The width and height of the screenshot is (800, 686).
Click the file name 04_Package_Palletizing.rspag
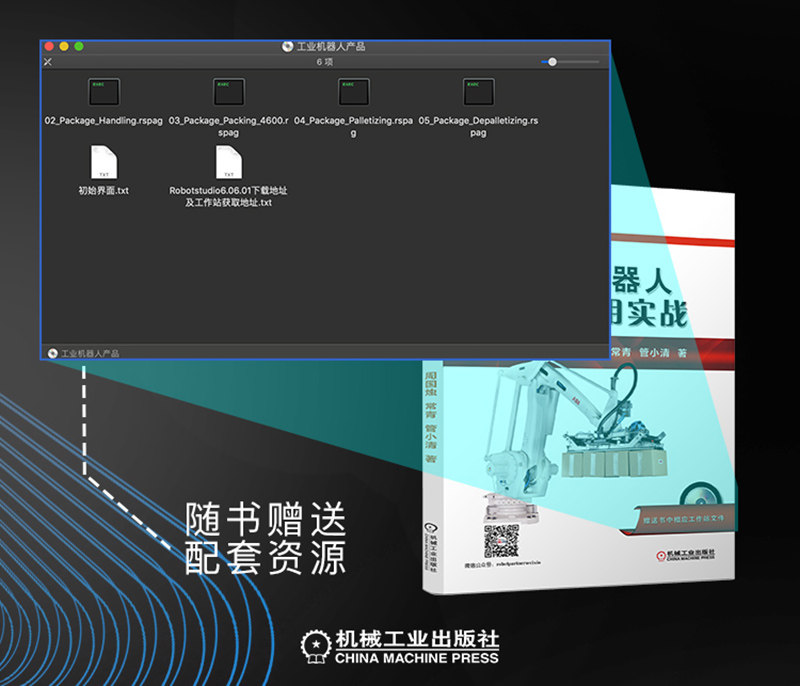(x=354, y=126)
